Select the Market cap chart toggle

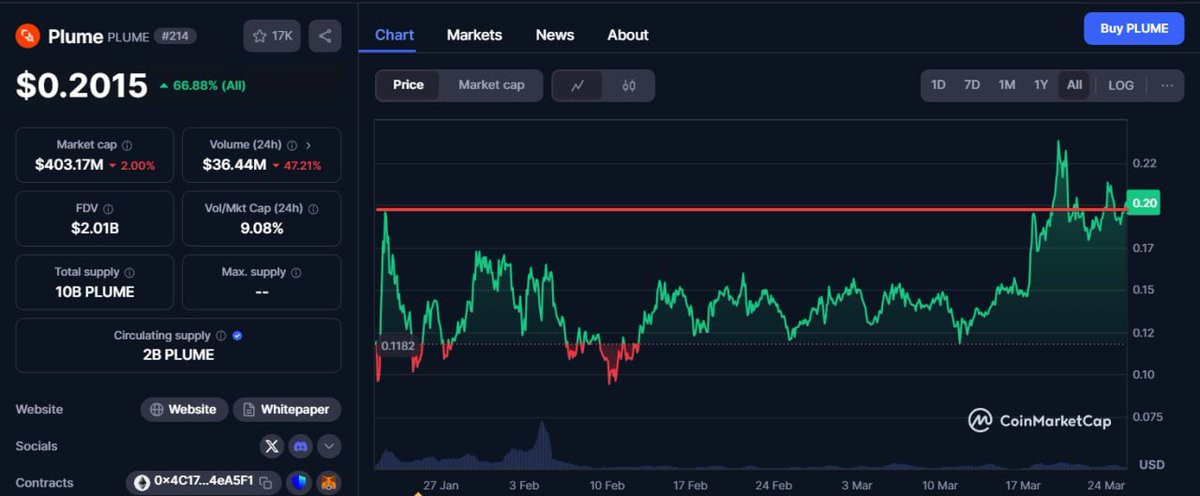(491, 85)
